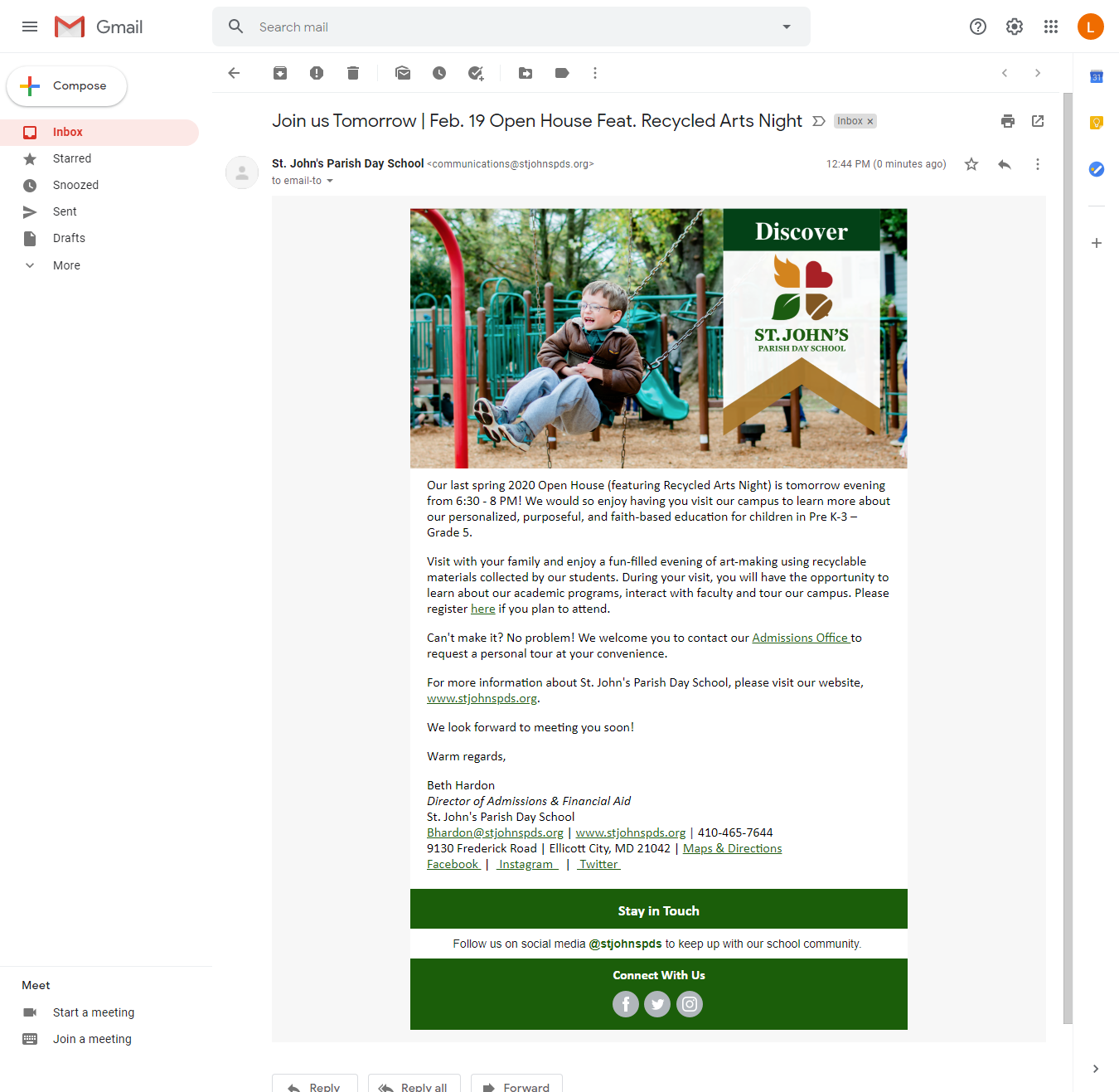Toggle the importance marker beside the subject
The height and width of the screenshot is (1092, 1119).
(x=819, y=121)
